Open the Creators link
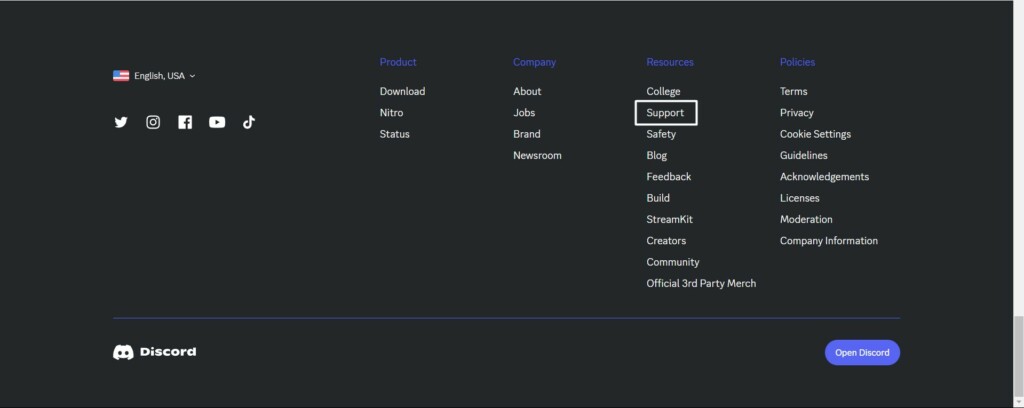 (666, 241)
